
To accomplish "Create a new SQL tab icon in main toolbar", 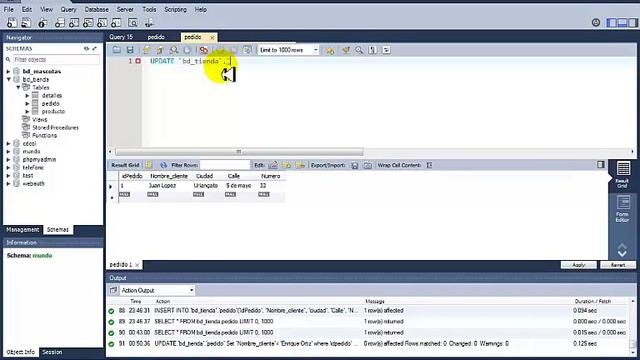I will (12, 23).
